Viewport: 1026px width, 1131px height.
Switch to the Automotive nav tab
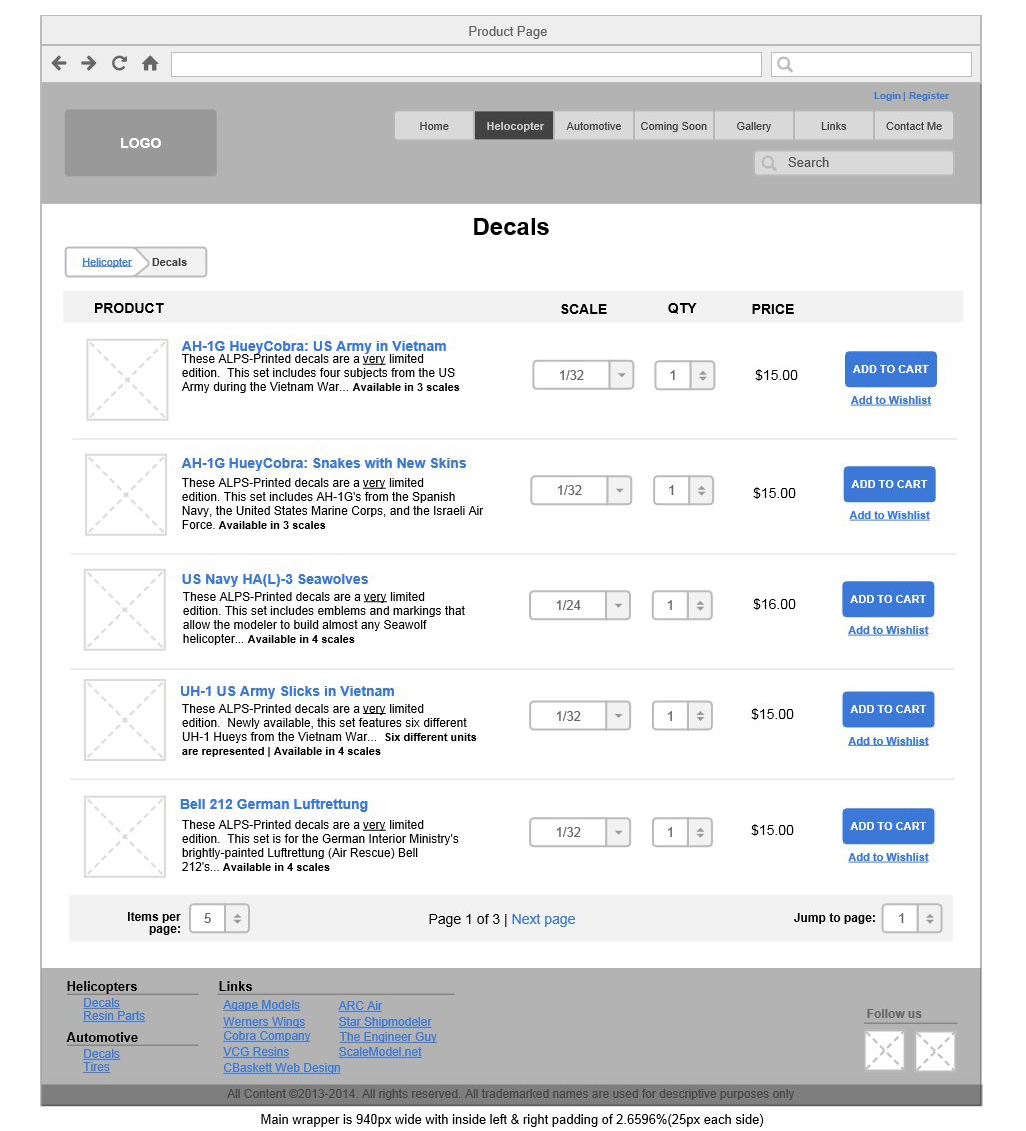[594, 126]
